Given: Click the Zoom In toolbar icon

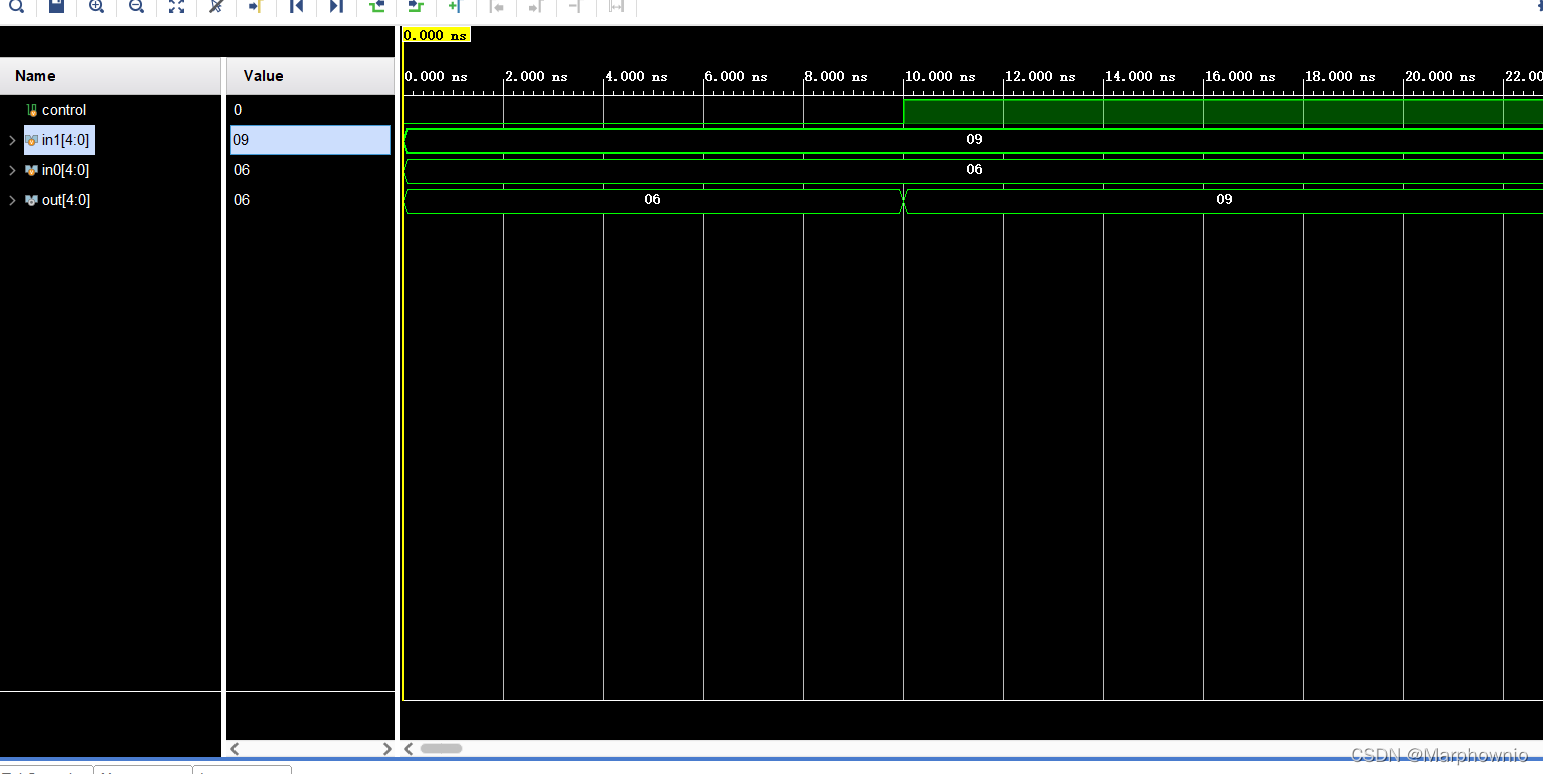Looking at the screenshot, I should tap(96, 6).
